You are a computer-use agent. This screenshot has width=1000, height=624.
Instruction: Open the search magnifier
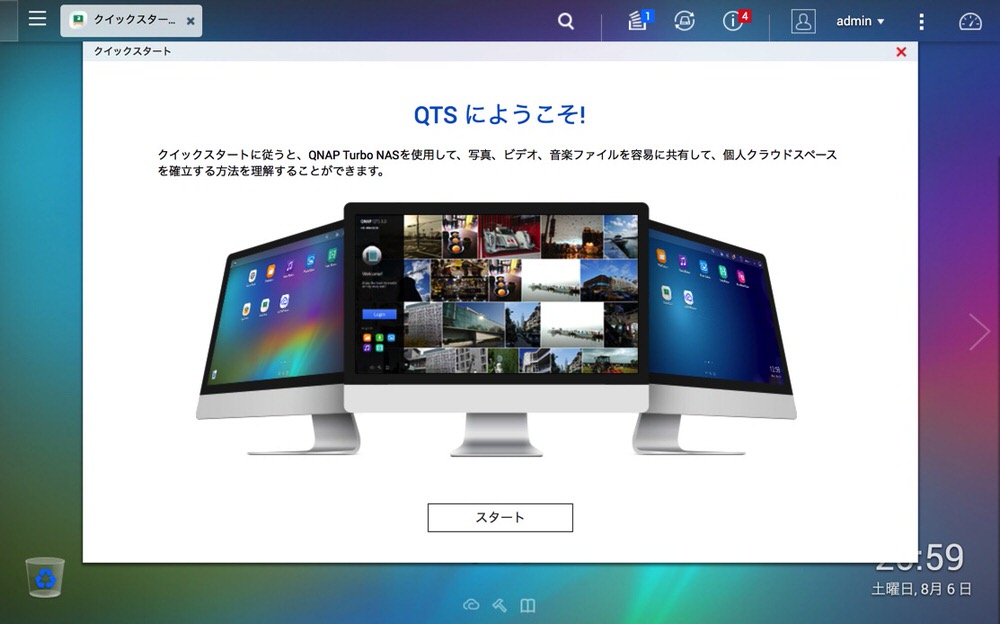tap(565, 21)
